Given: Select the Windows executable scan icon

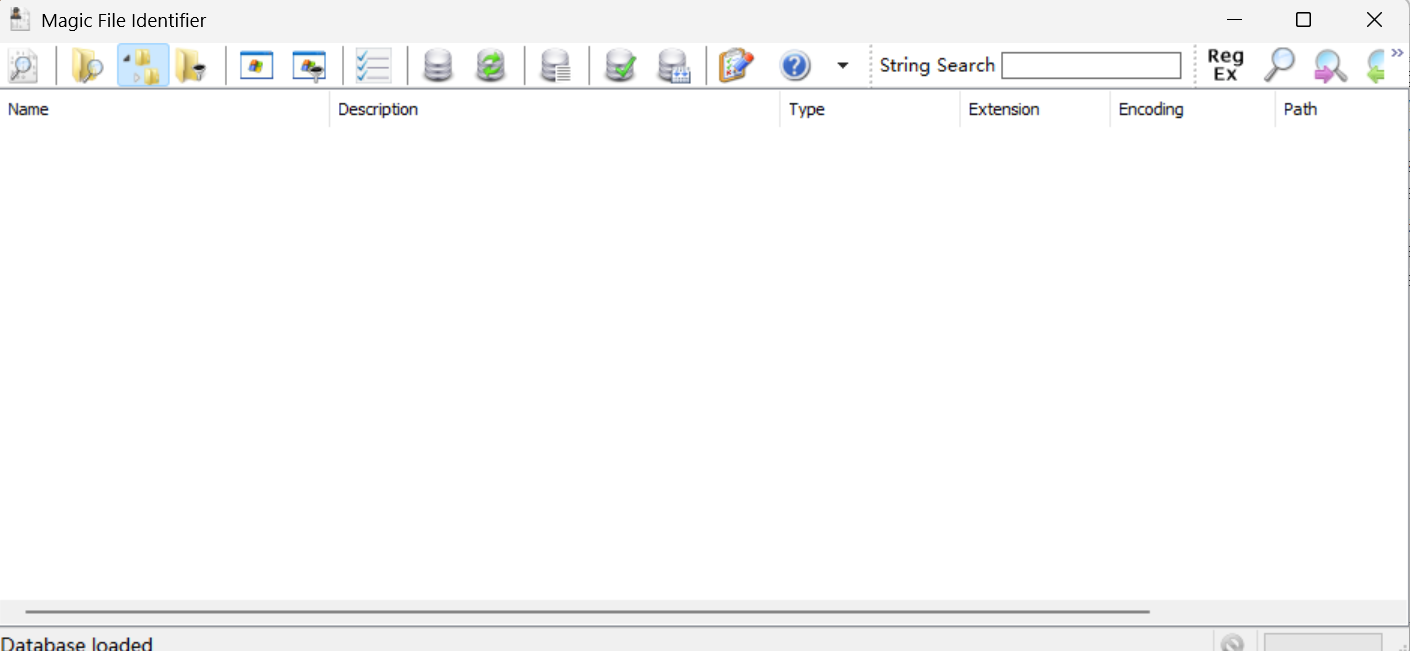Looking at the screenshot, I should coord(256,65).
